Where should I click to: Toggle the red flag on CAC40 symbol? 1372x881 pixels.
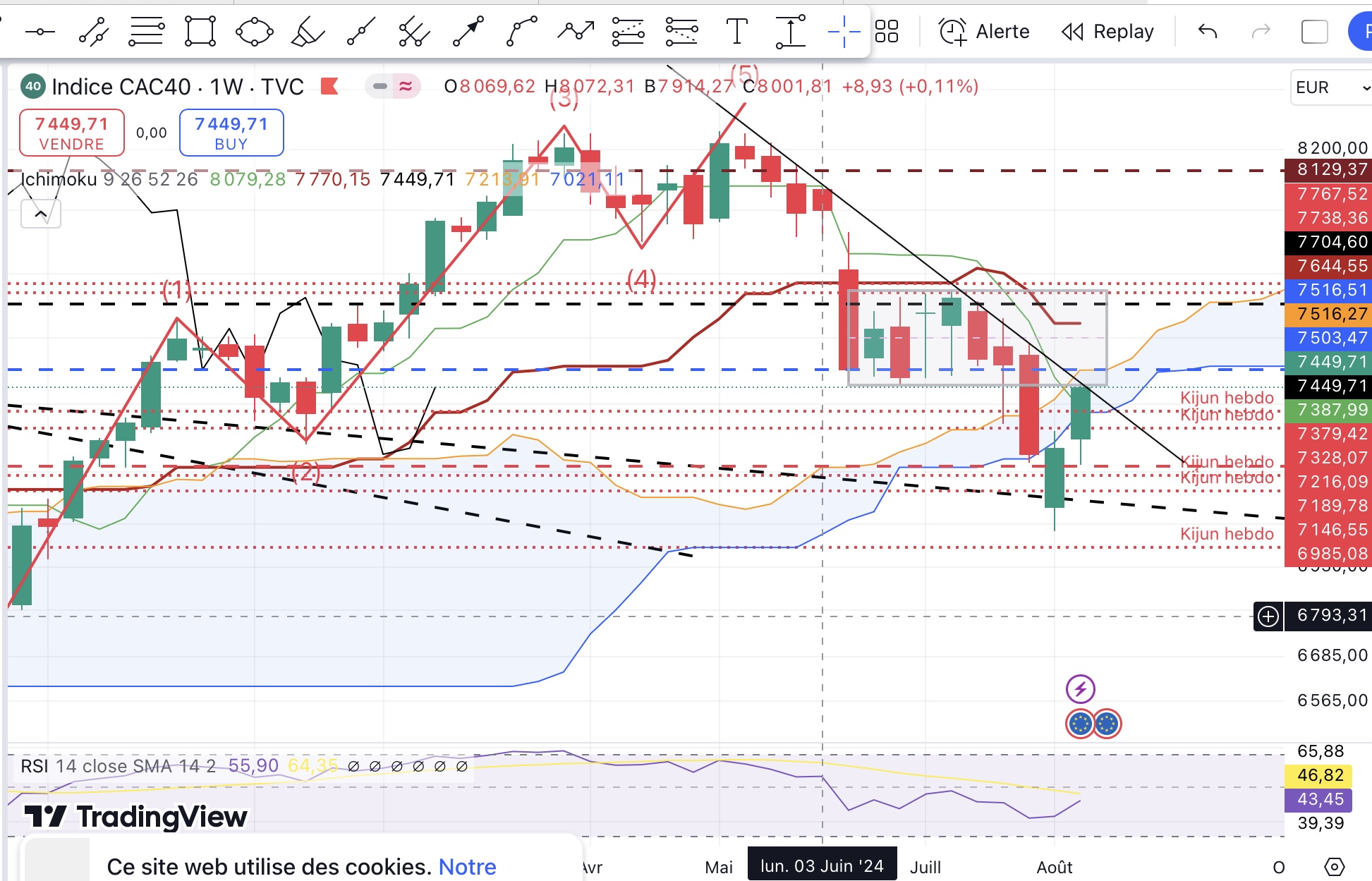[329, 86]
